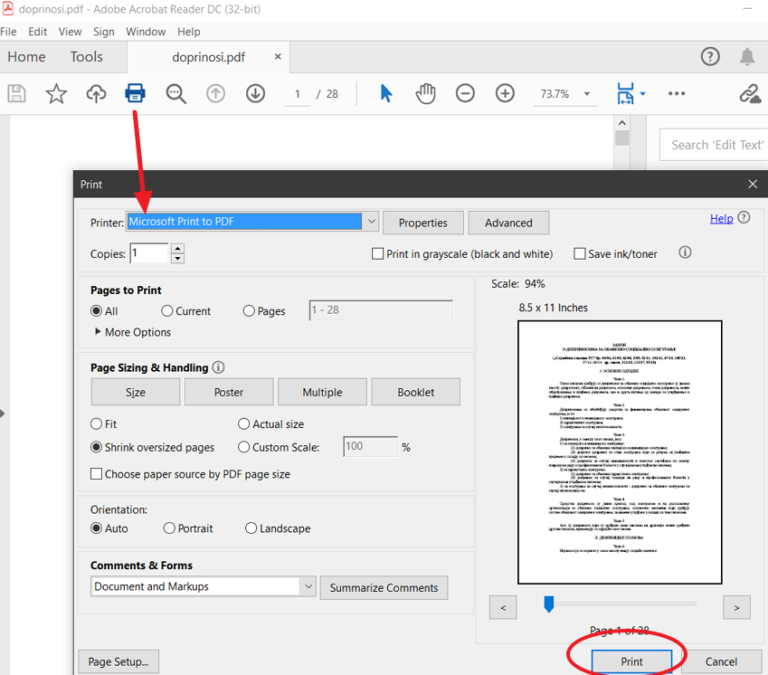Click the Poster sizing button
Viewport: 768px width, 675px height.
(x=229, y=392)
